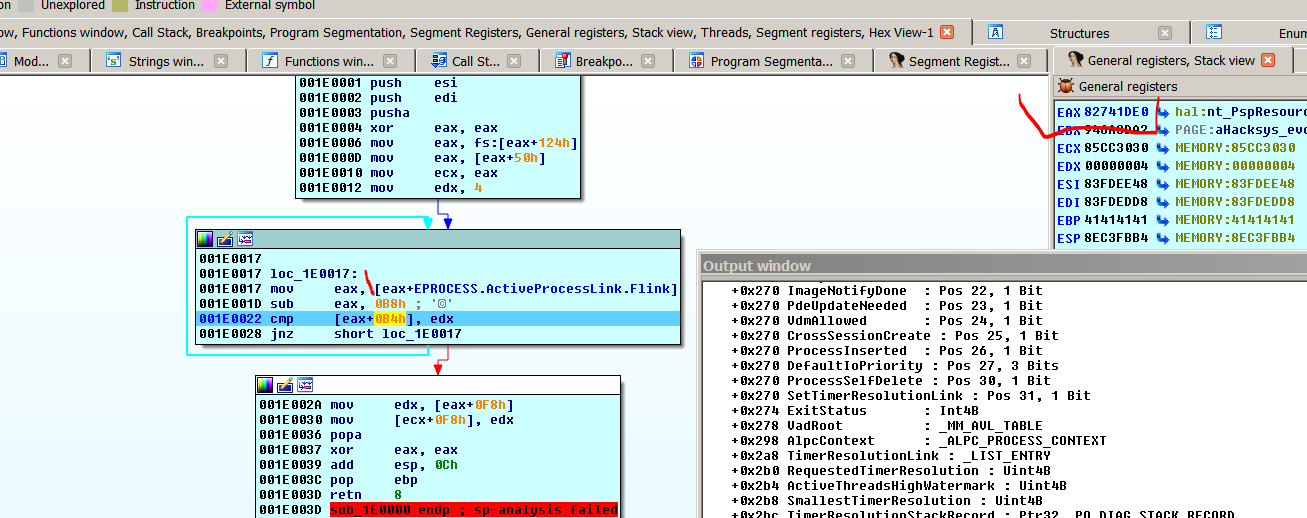Click group-nodes icon on the 001E002A node
The image size is (1307, 518).
click(304, 385)
